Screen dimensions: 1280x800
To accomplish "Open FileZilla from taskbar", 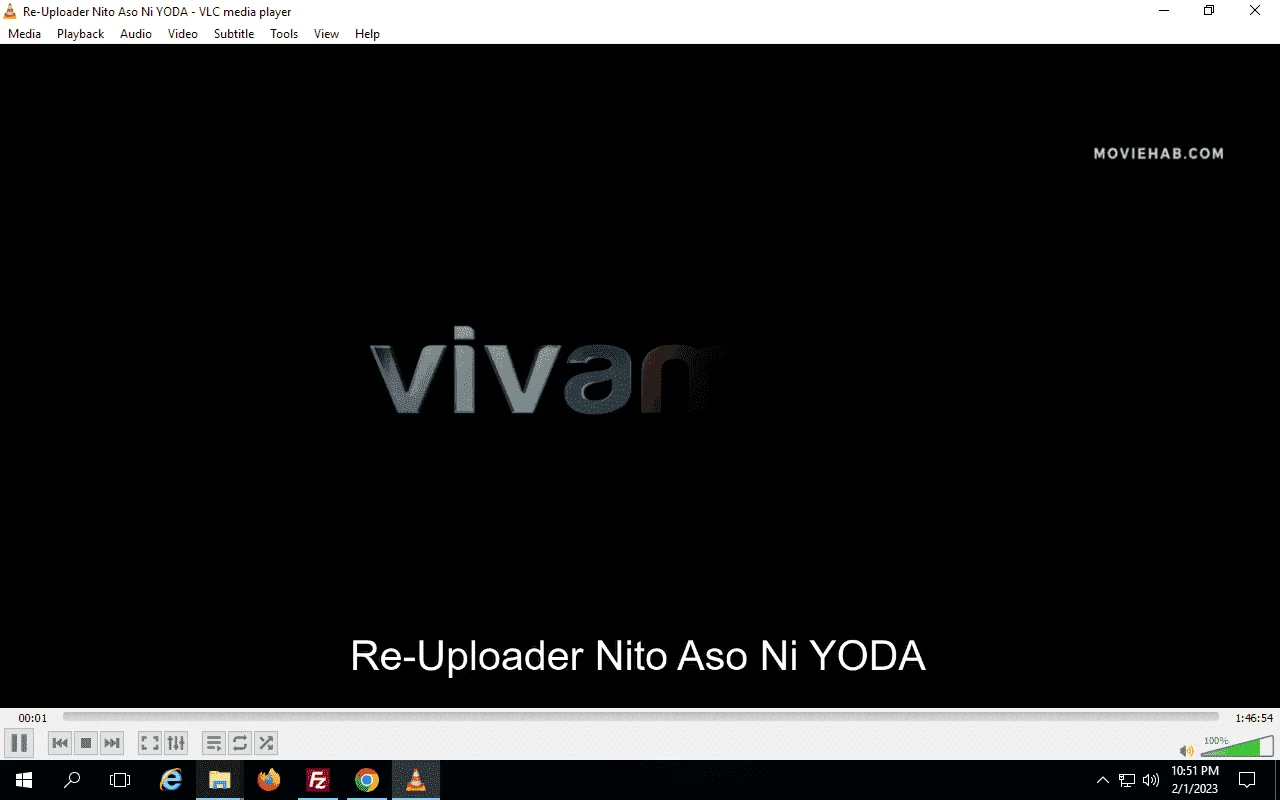I will click(318, 780).
